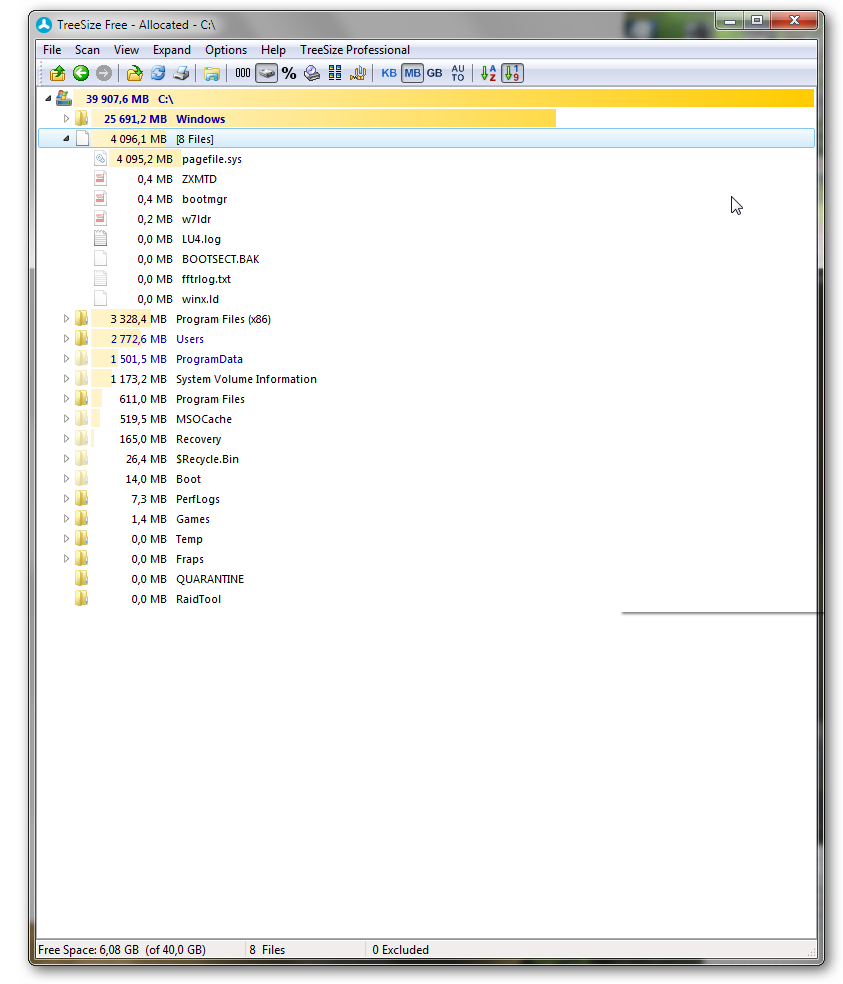The image size is (843, 984).
Task: Expand the ProgramData folder
Action: (x=66, y=359)
